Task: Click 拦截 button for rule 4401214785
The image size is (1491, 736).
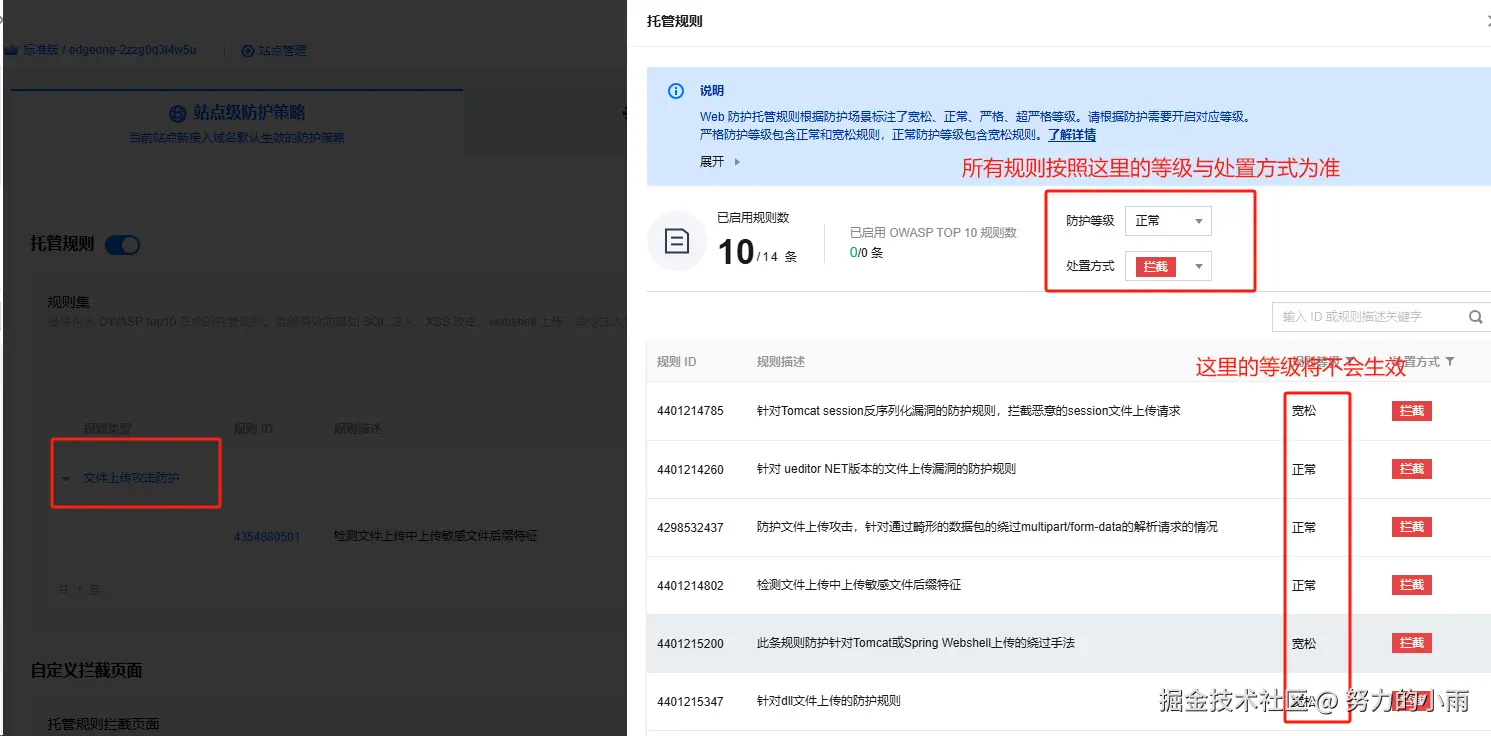Action: tap(1411, 411)
